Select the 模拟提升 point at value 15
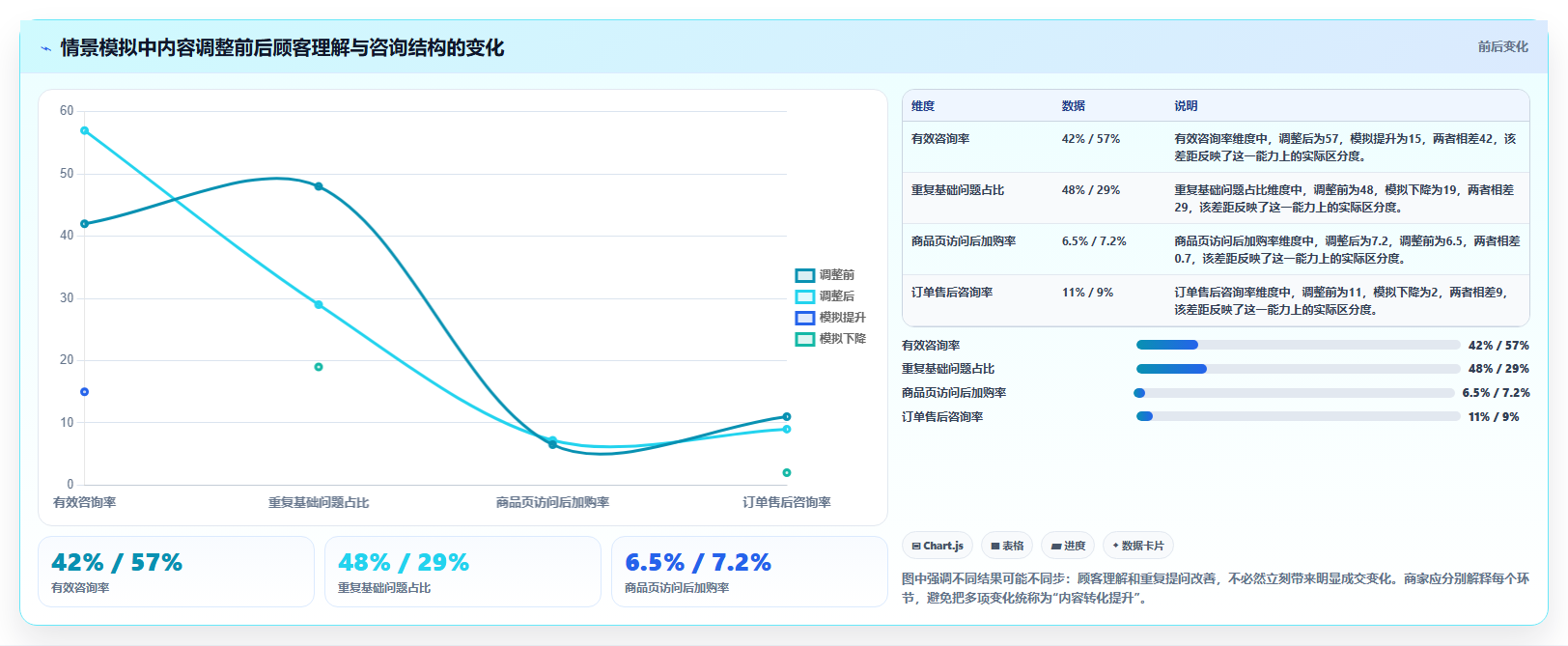Screen dimensions: 1568x646 (85, 392)
